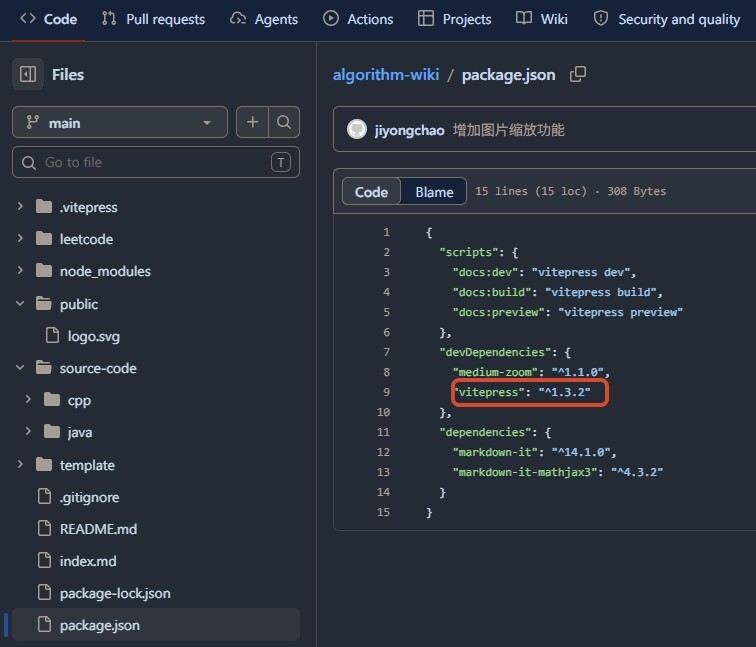The width and height of the screenshot is (756, 647).
Task: Click the "medium-zoom" dependency line
Action: click(531, 372)
